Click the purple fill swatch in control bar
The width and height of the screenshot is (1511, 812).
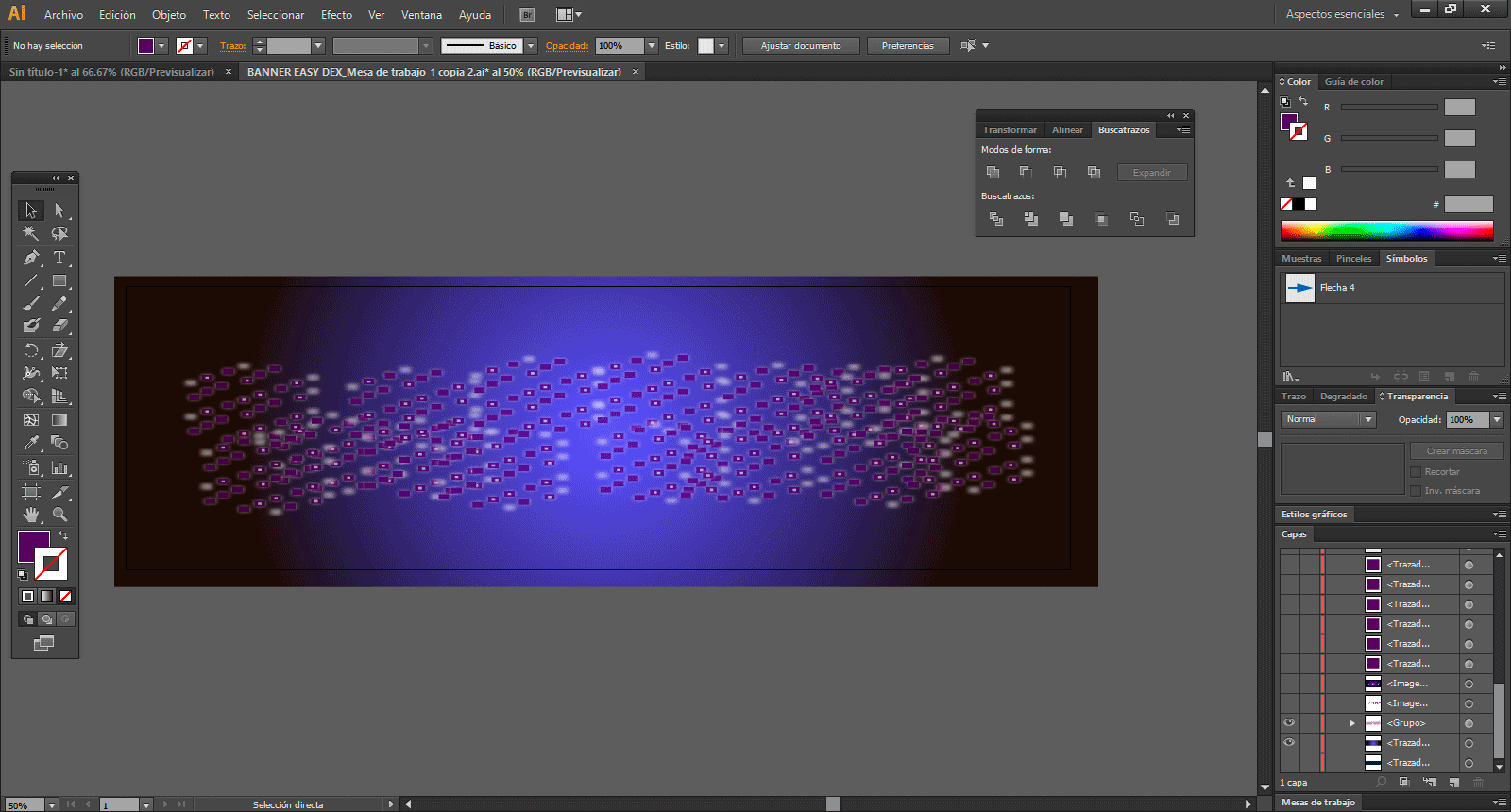145,45
